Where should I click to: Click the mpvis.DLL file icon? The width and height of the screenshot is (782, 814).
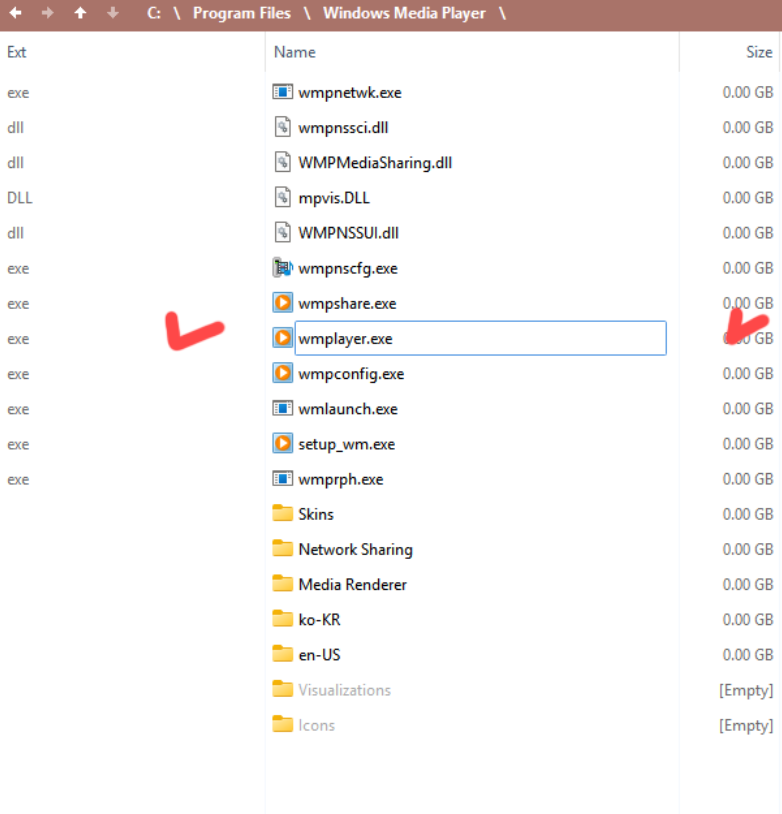coord(282,198)
